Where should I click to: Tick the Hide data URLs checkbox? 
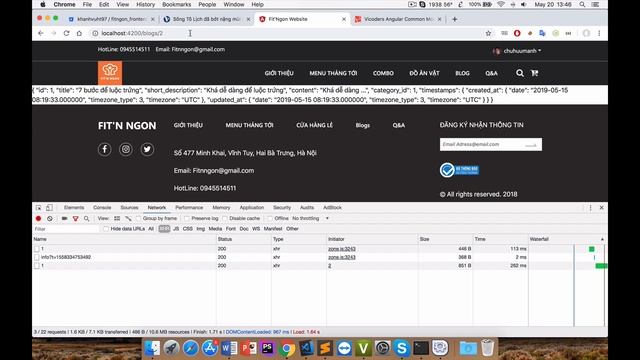click(106, 229)
